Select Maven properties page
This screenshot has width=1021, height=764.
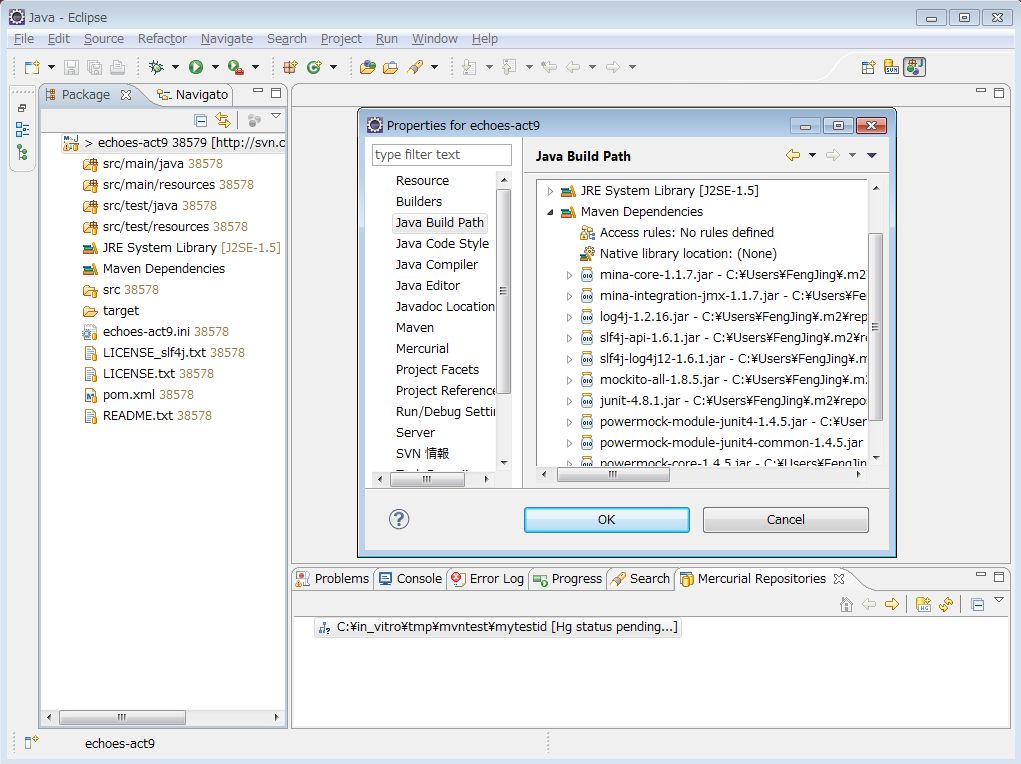[x=415, y=328]
